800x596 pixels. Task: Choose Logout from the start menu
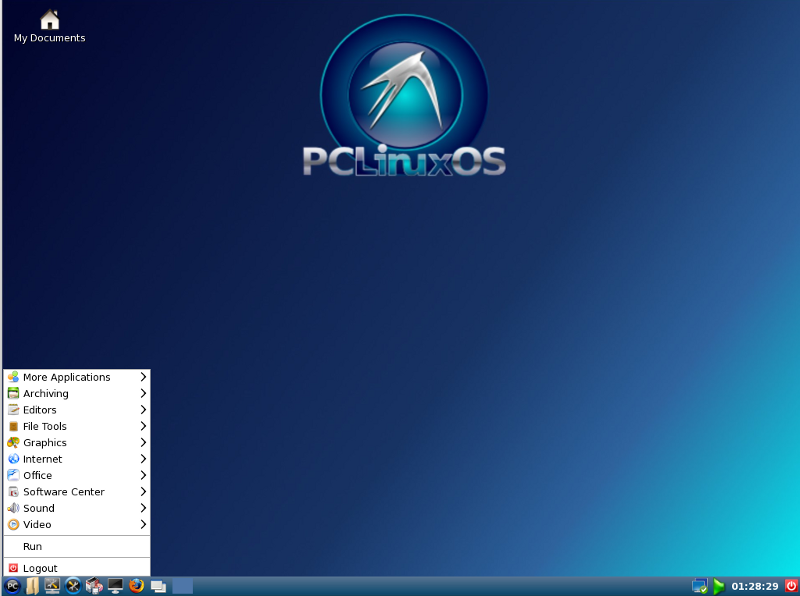click(77, 568)
